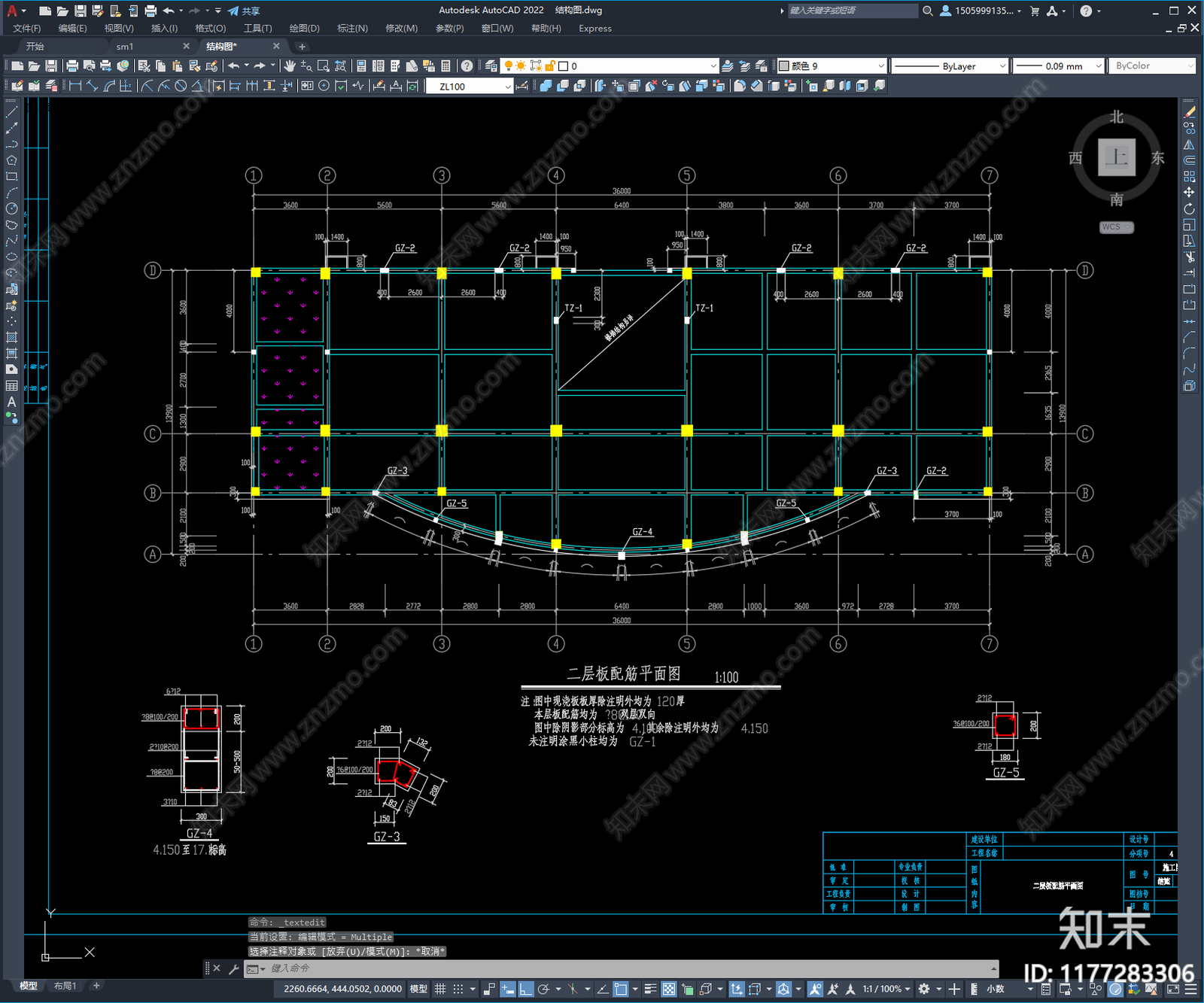Image resolution: width=1204 pixels, height=1003 pixels.
Task: Switch to the 布局1 layout tab
Action: (x=65, y=986)
